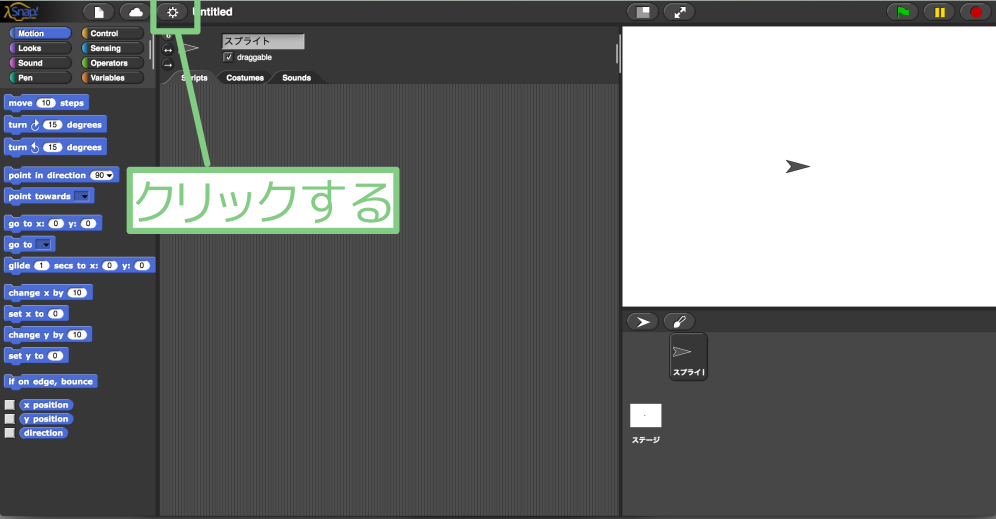
Task: Enable the x position watcher checkbox
Action: click(x=10, y=405)
